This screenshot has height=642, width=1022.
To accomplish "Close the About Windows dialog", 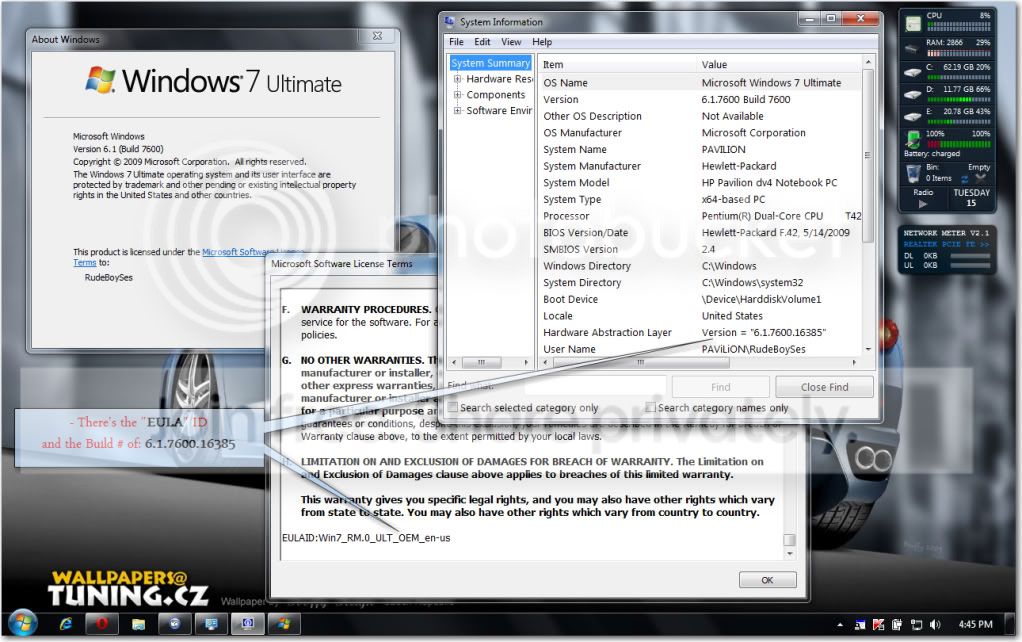I will click(377, 36).
